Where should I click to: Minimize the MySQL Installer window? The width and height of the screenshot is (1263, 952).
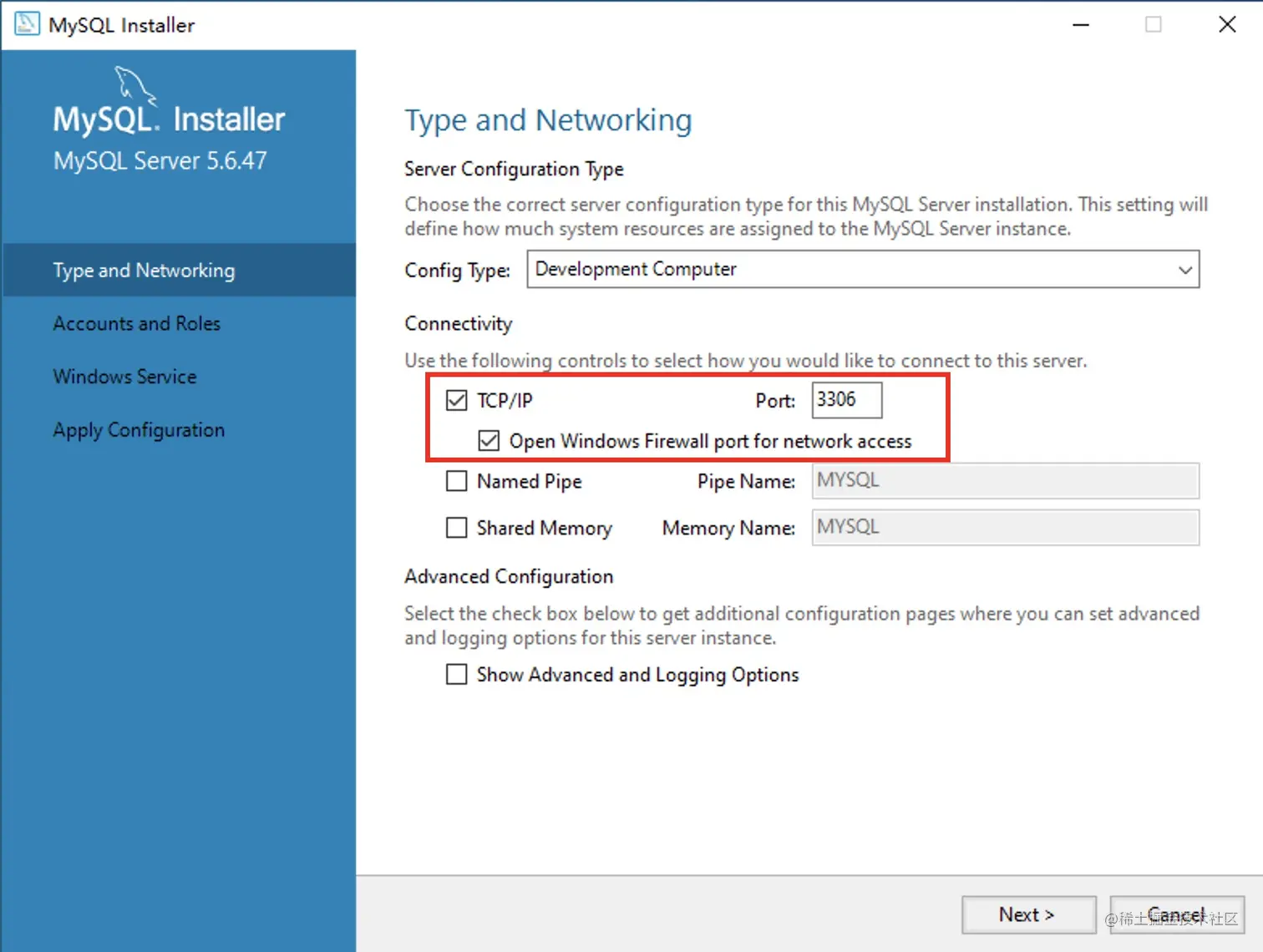pyautogui.click(x=1081, y=25)
